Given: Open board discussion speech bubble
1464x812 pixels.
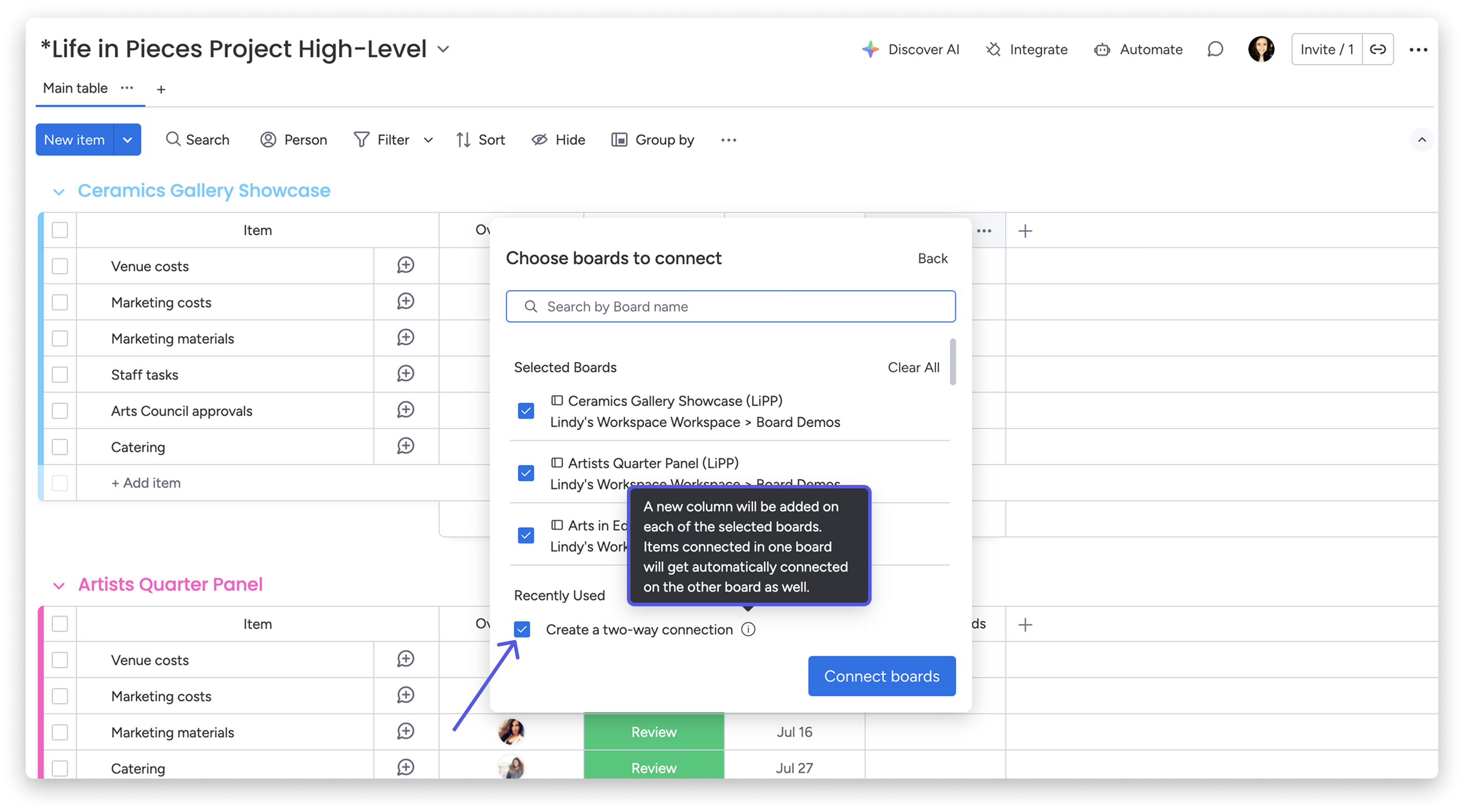Looking at the screenshot, I should [x=1215, y=49].
